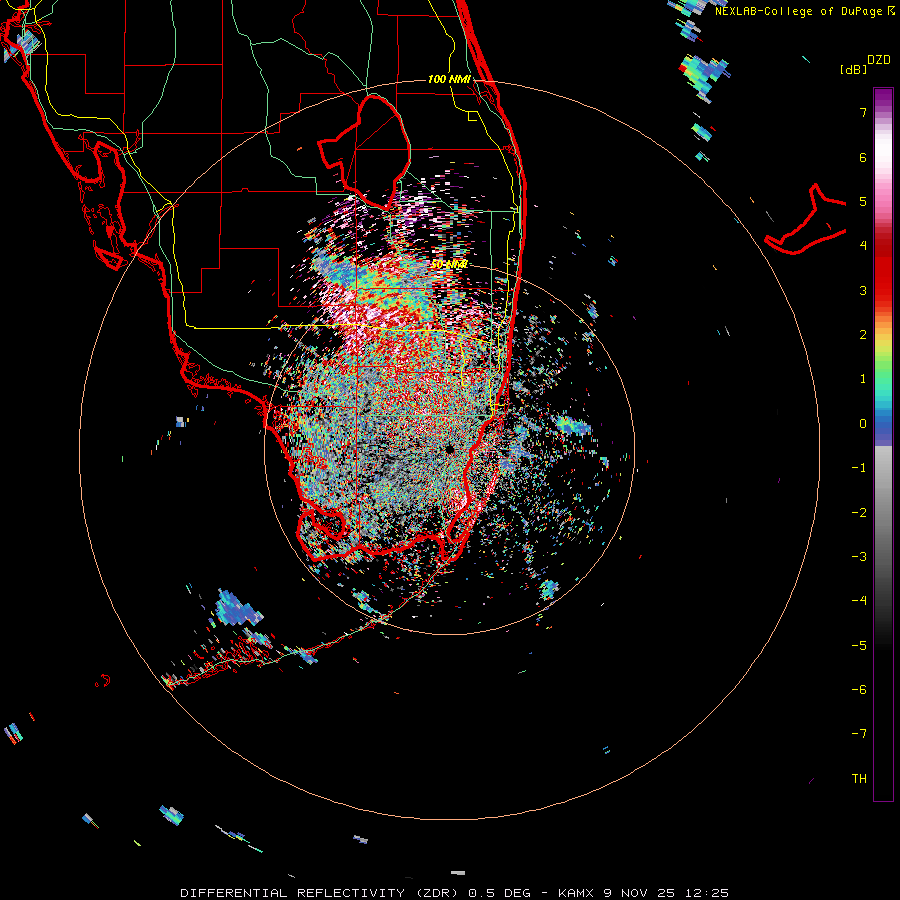Click the [dB] units label
900x900 pixels.
(854, 69)
